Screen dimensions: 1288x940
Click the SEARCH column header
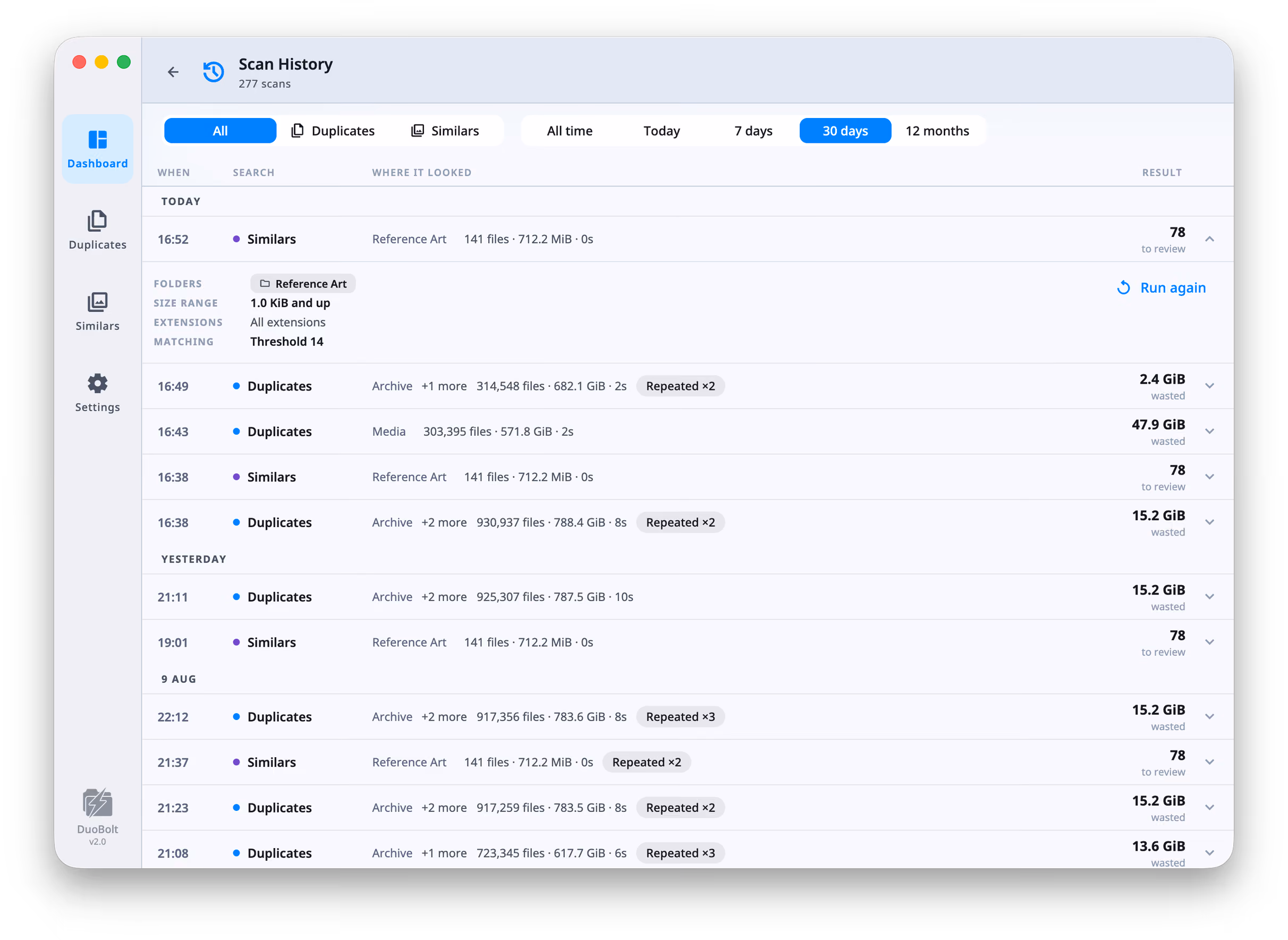pos(253,172)
